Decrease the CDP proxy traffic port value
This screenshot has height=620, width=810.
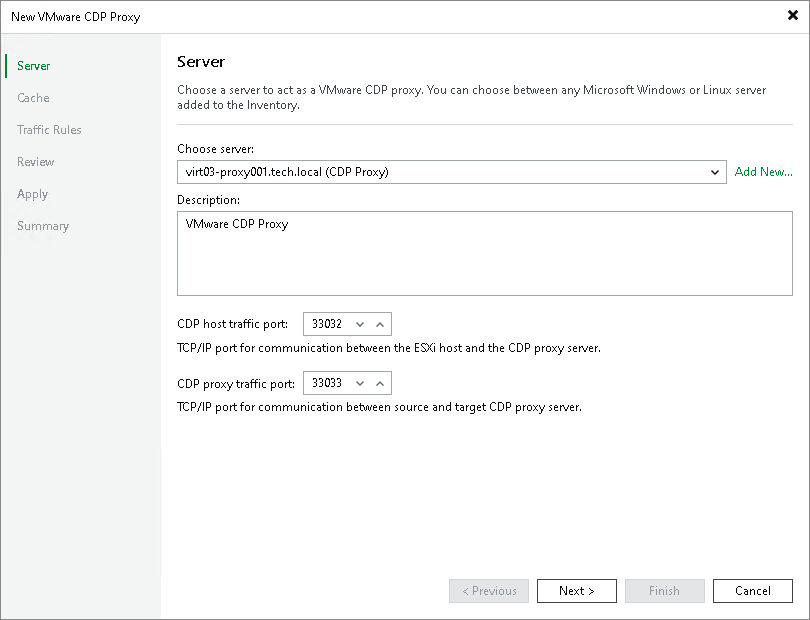360,383
